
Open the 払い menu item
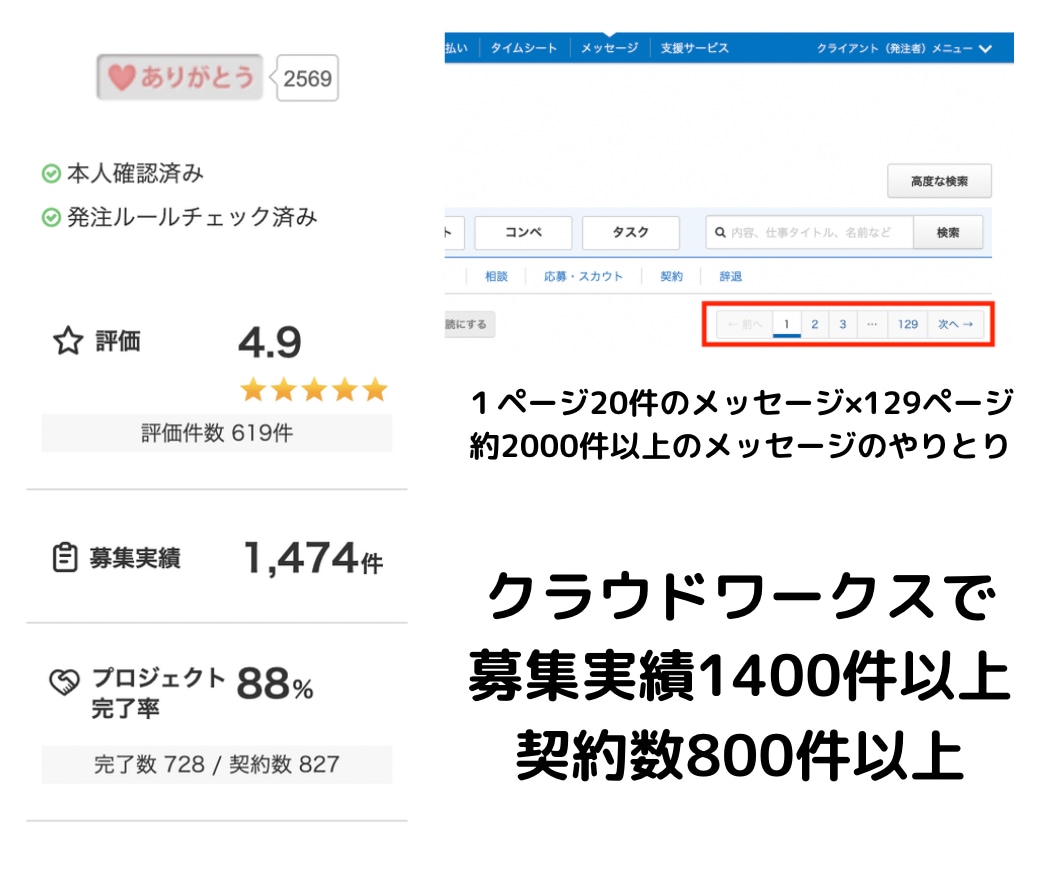point(457,48)
